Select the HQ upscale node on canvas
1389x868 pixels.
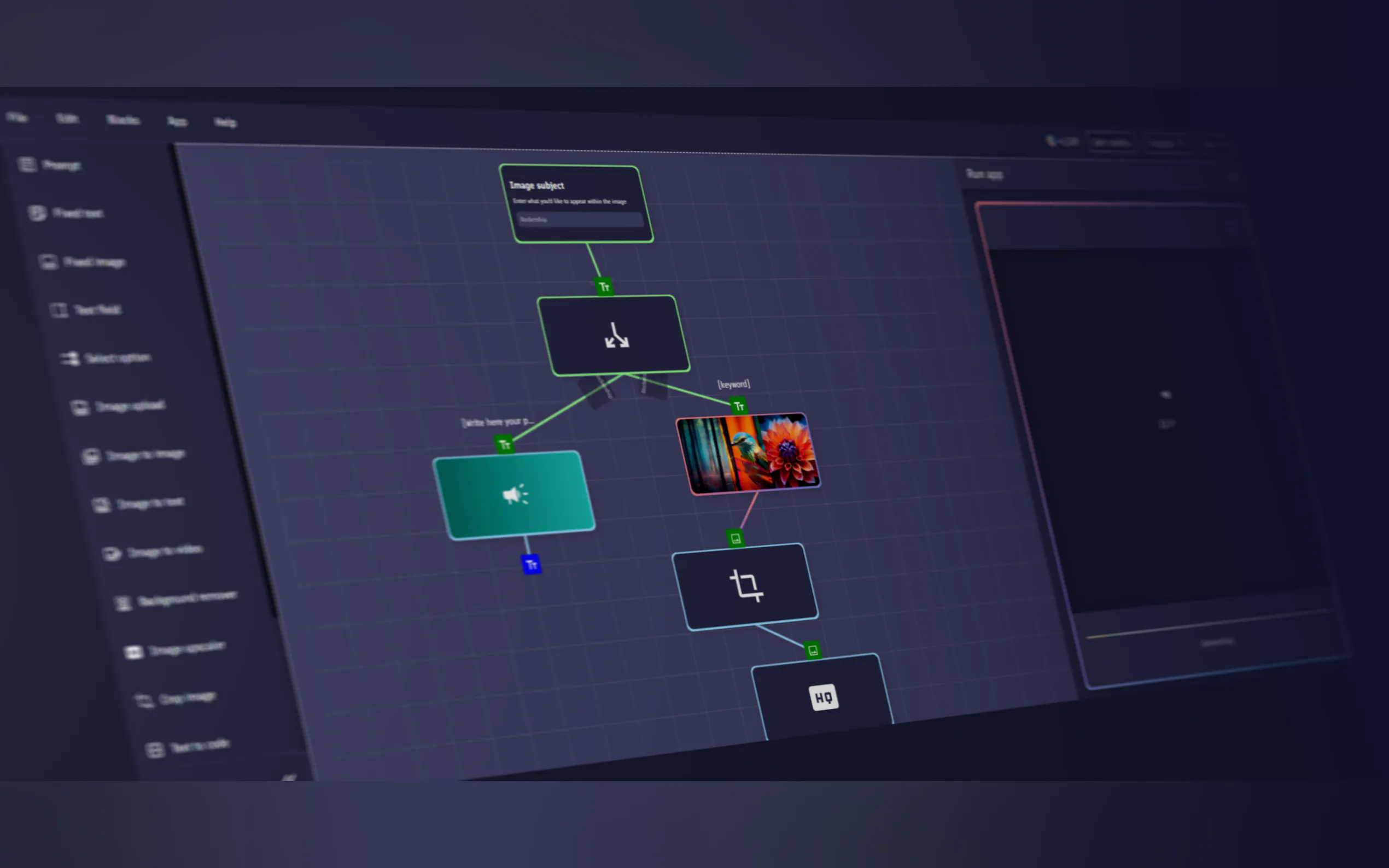tap(824, 697)
